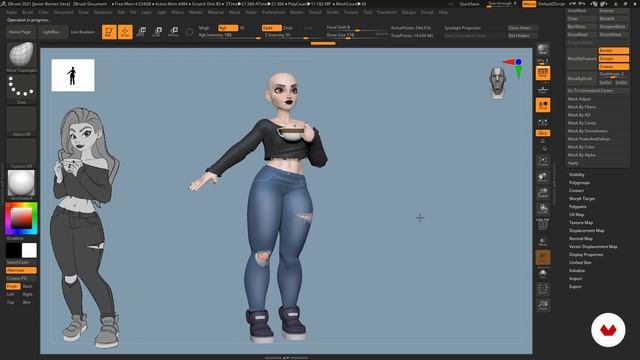Click the main color picker square

(21, 218)
